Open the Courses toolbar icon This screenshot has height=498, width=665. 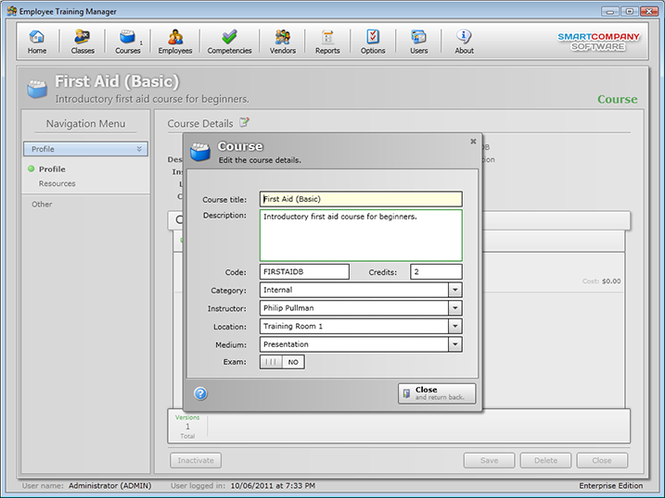click(128, 41)
